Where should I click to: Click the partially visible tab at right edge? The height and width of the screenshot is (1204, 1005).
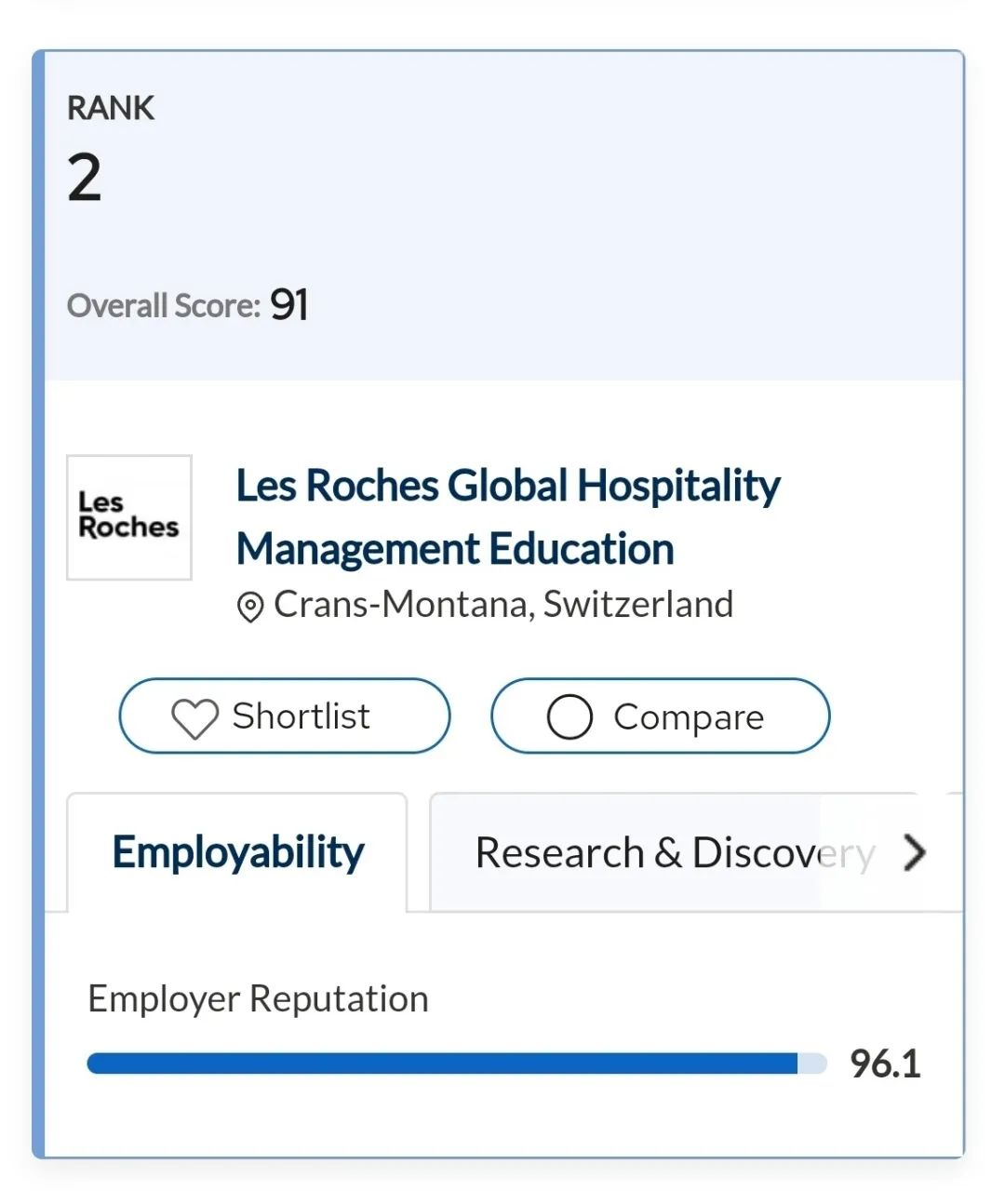[x=954, y=852]
